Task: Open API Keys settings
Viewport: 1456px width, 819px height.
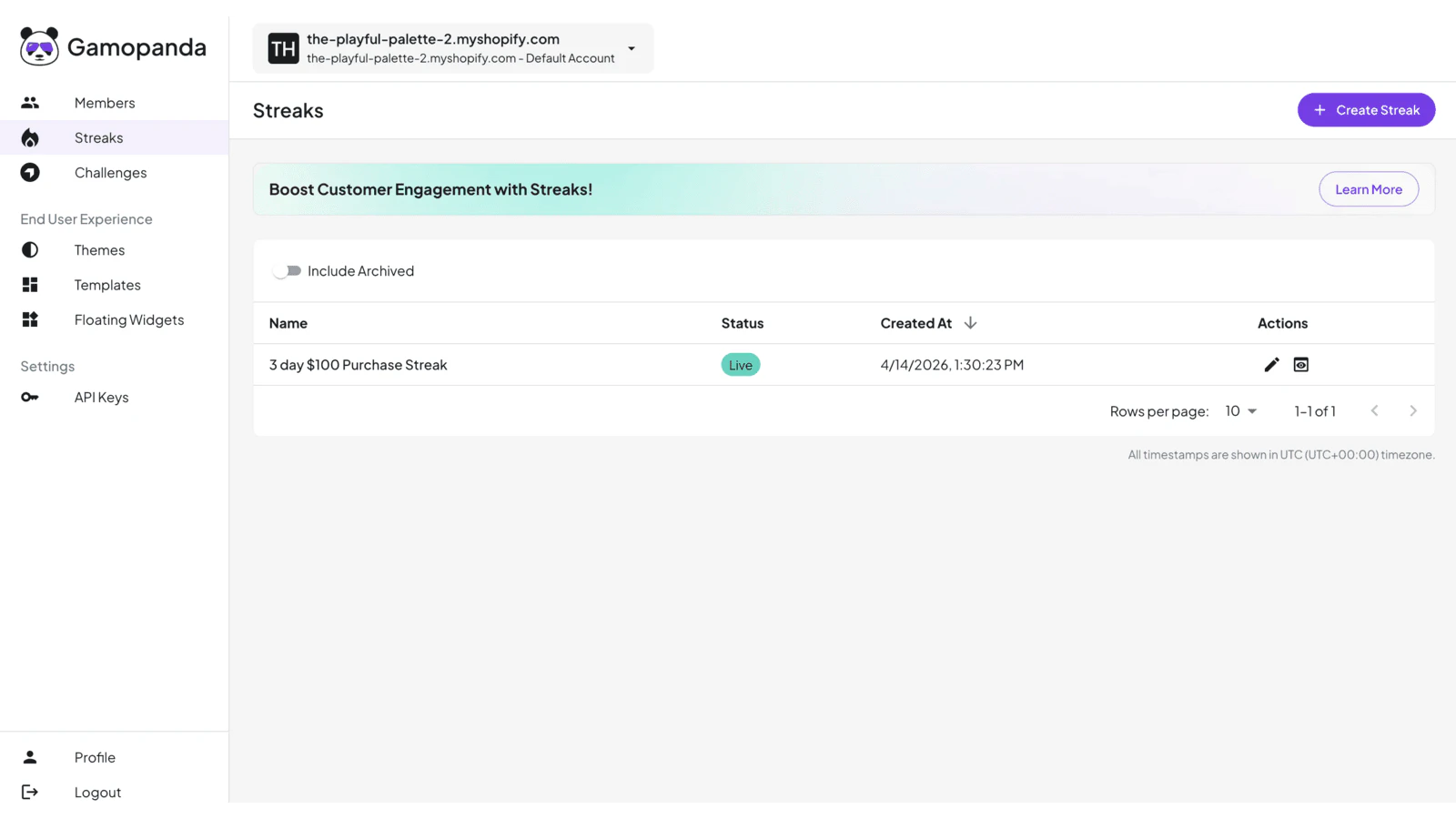Action: 114,397
